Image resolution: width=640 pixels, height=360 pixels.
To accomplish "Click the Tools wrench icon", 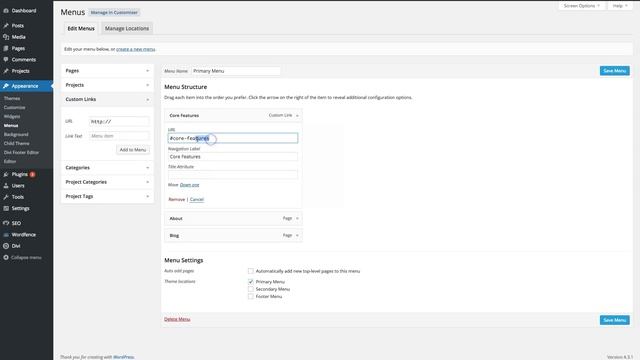I will [x=6, y=197].
